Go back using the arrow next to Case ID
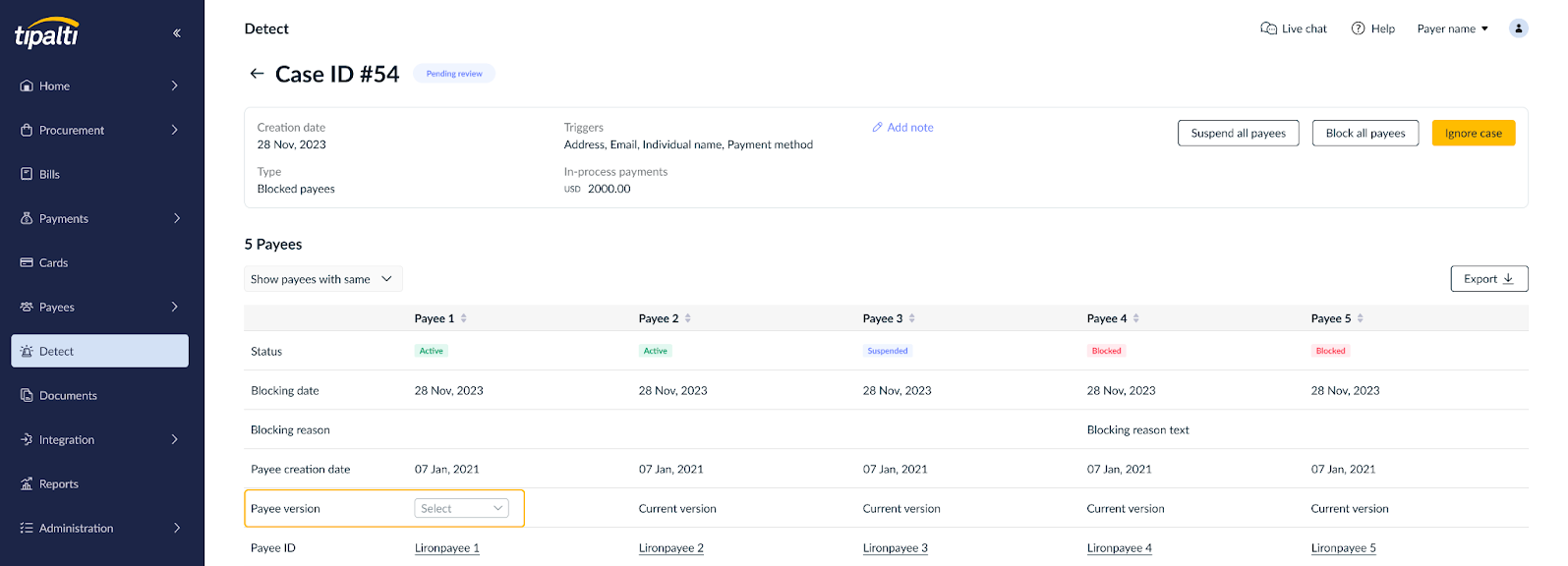 pos(257,74)
